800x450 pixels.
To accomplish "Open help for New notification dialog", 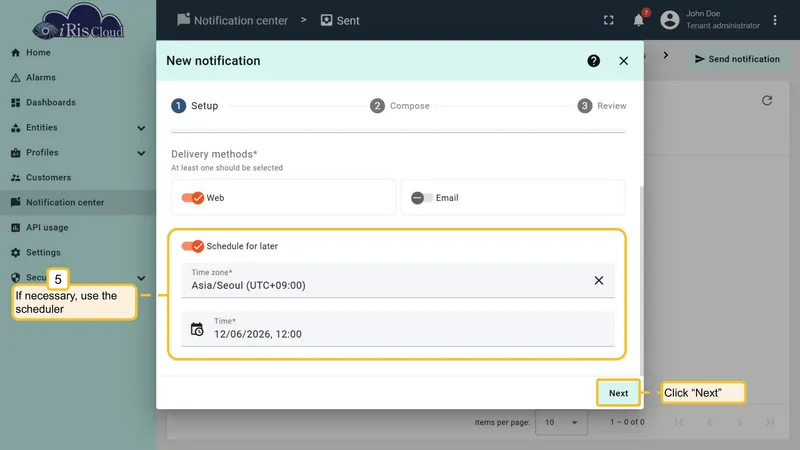I will click(593, 61).
